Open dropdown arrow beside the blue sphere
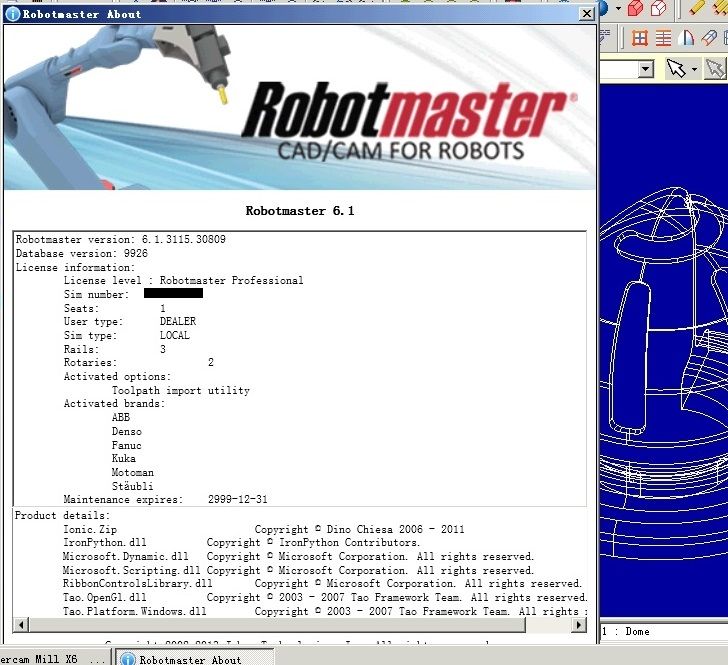The image size is (728, 665). [x=618, y=8]
